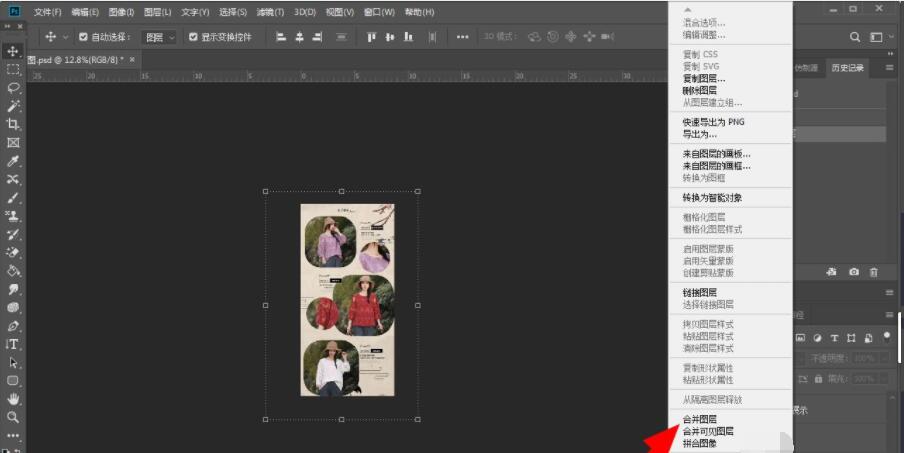Select the Lasso tool
The height and width of the screenshot is (453, 904).
coord(13,88)
